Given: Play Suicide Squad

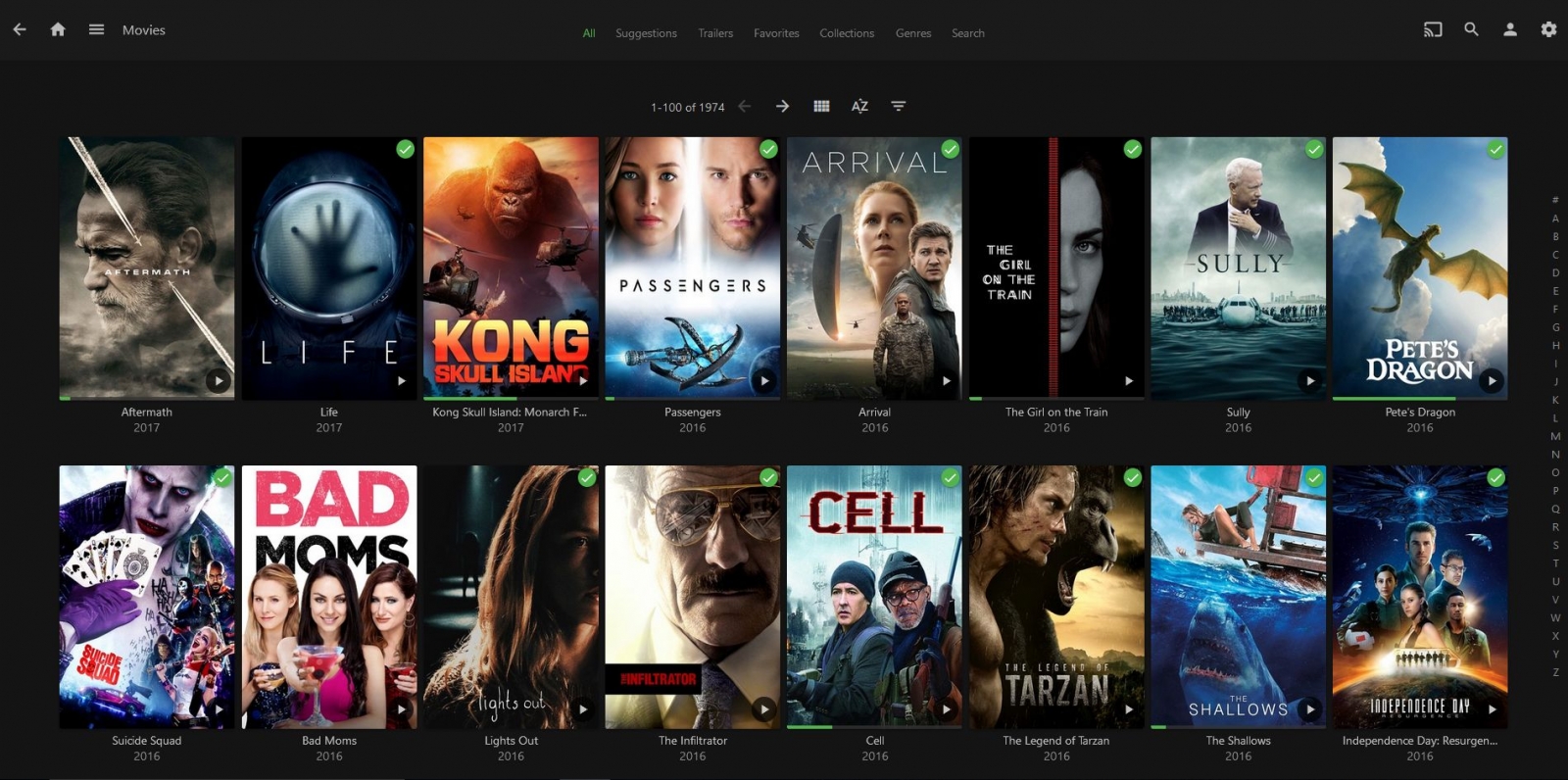Looking at the screenshot, I should coord(219,708).
